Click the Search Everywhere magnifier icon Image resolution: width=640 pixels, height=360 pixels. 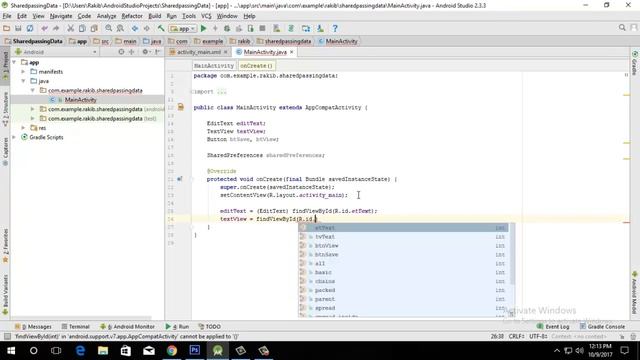coord(622,27)
